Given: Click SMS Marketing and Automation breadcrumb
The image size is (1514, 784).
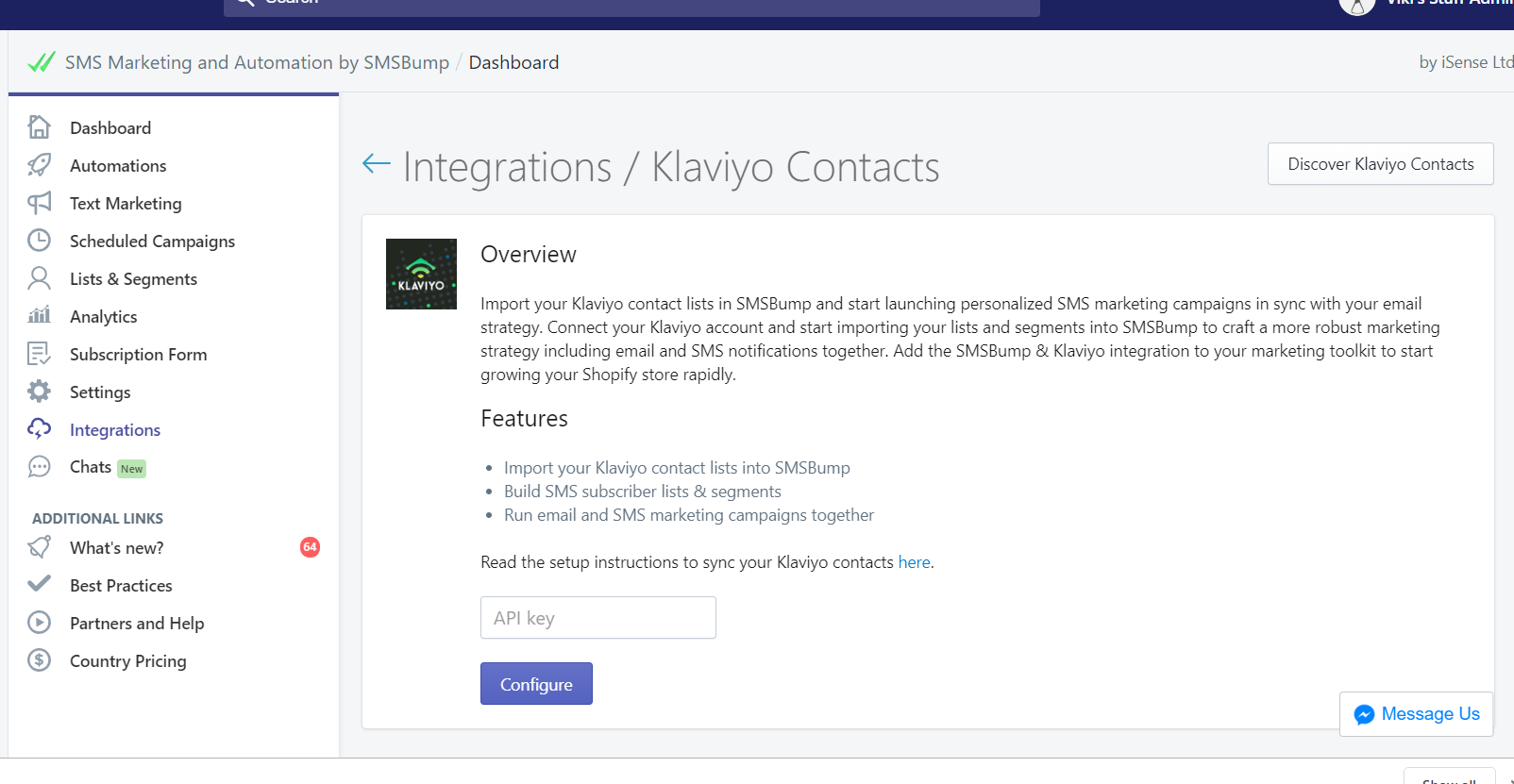Looking at the screenshot, I should [x=257, y=62].
